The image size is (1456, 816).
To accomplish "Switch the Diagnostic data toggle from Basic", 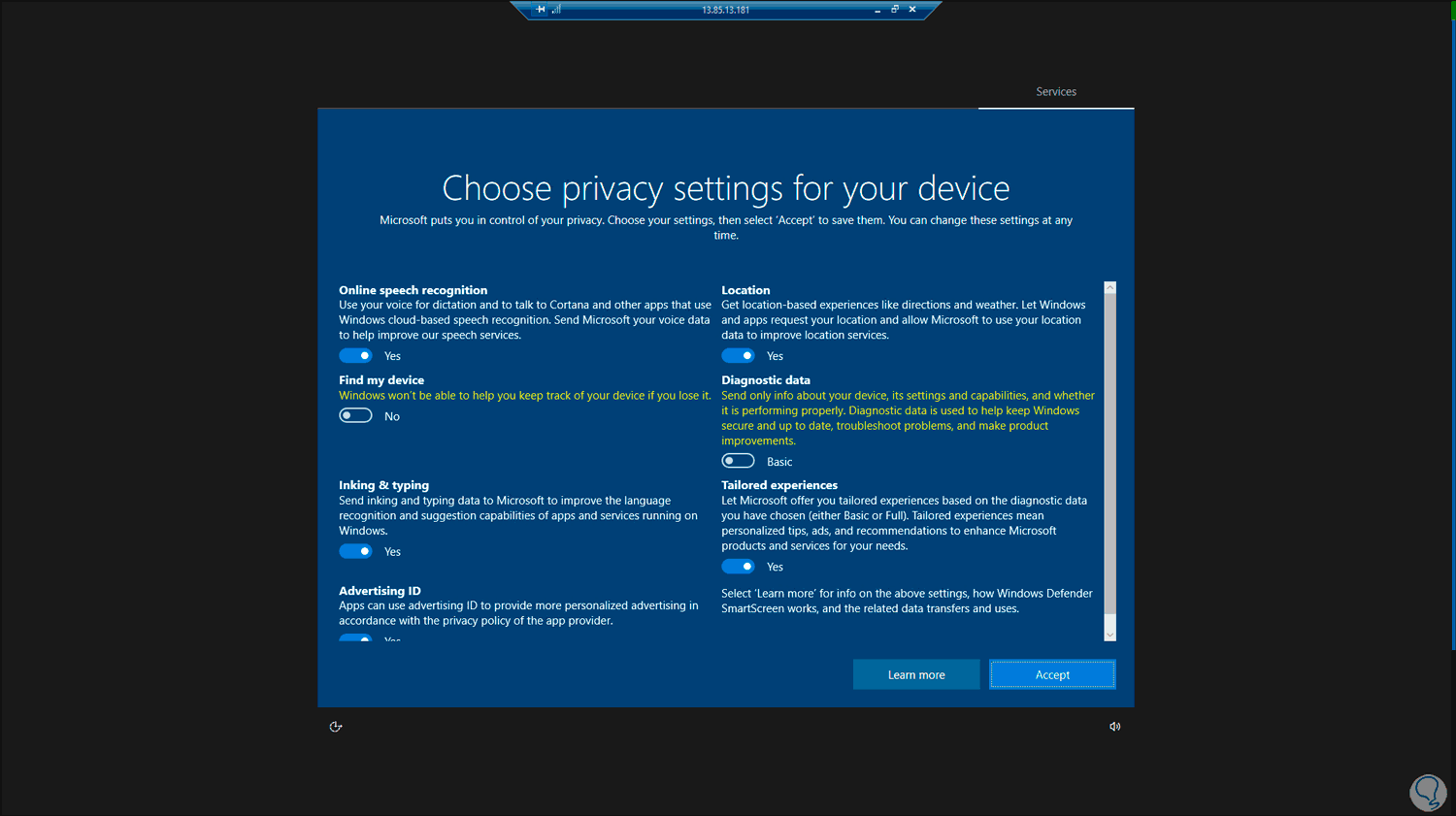I will (738, 461).
